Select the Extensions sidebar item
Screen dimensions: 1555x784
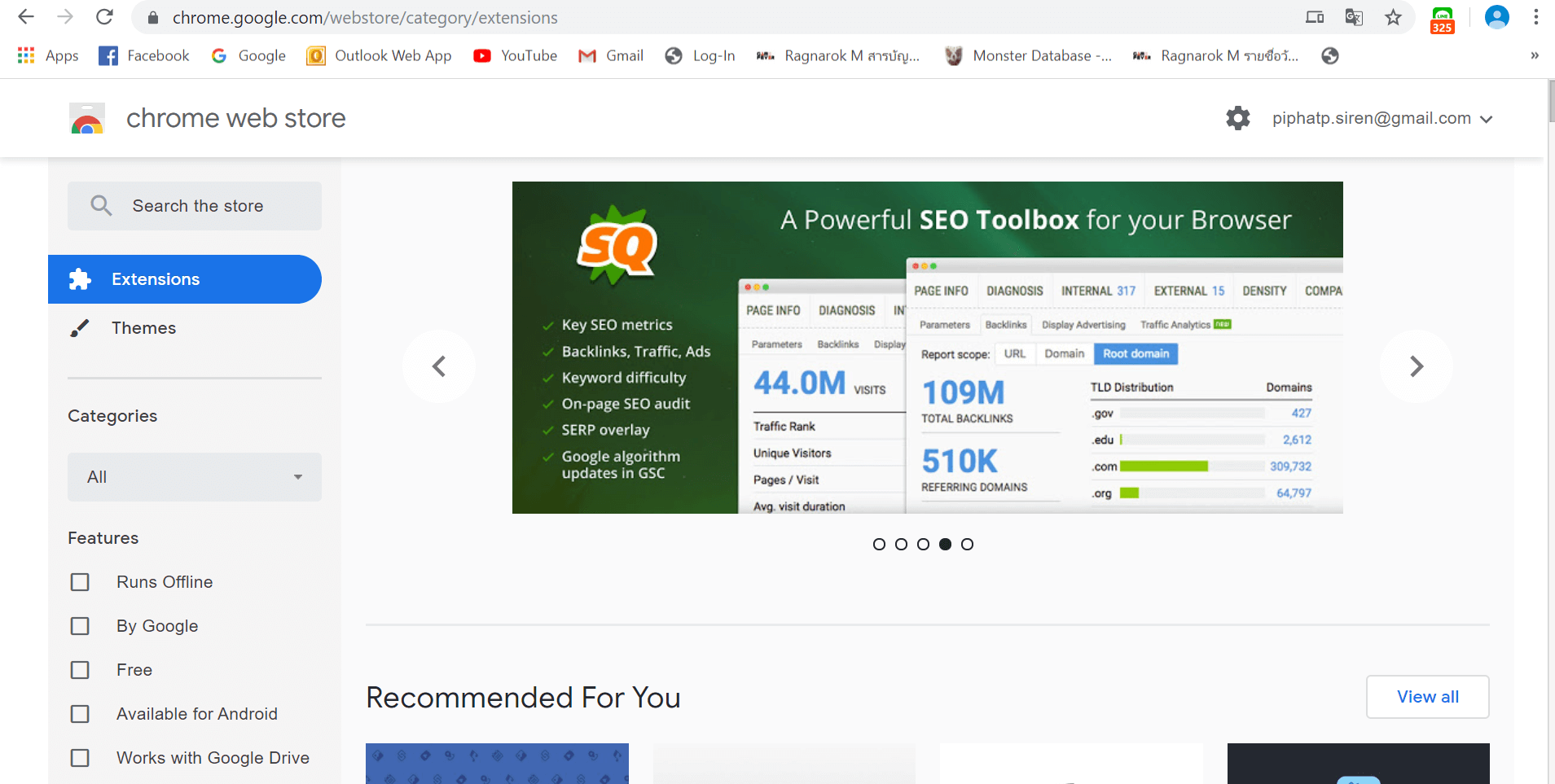pos(185,279)
